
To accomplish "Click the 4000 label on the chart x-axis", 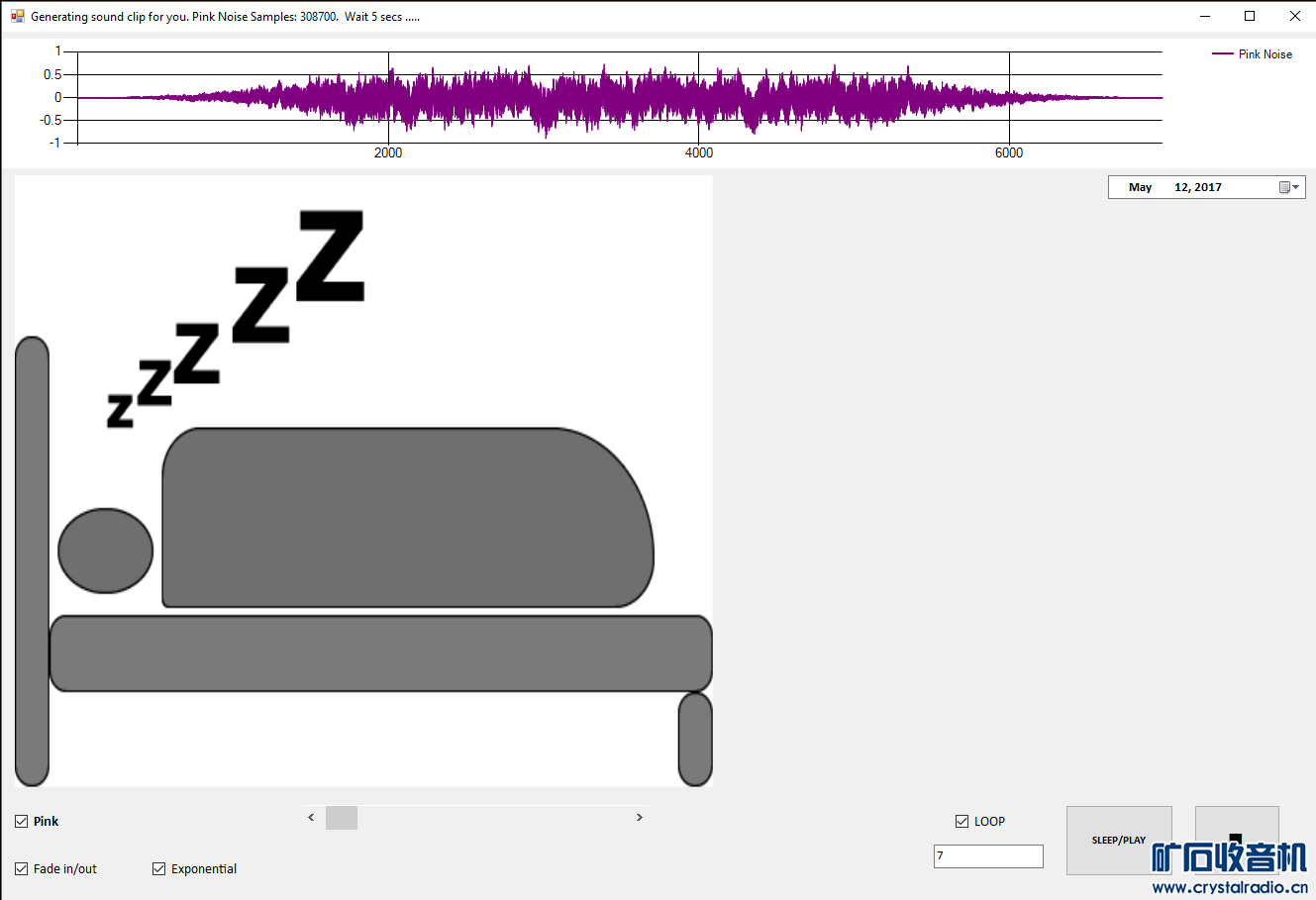I will click(699, 152).
